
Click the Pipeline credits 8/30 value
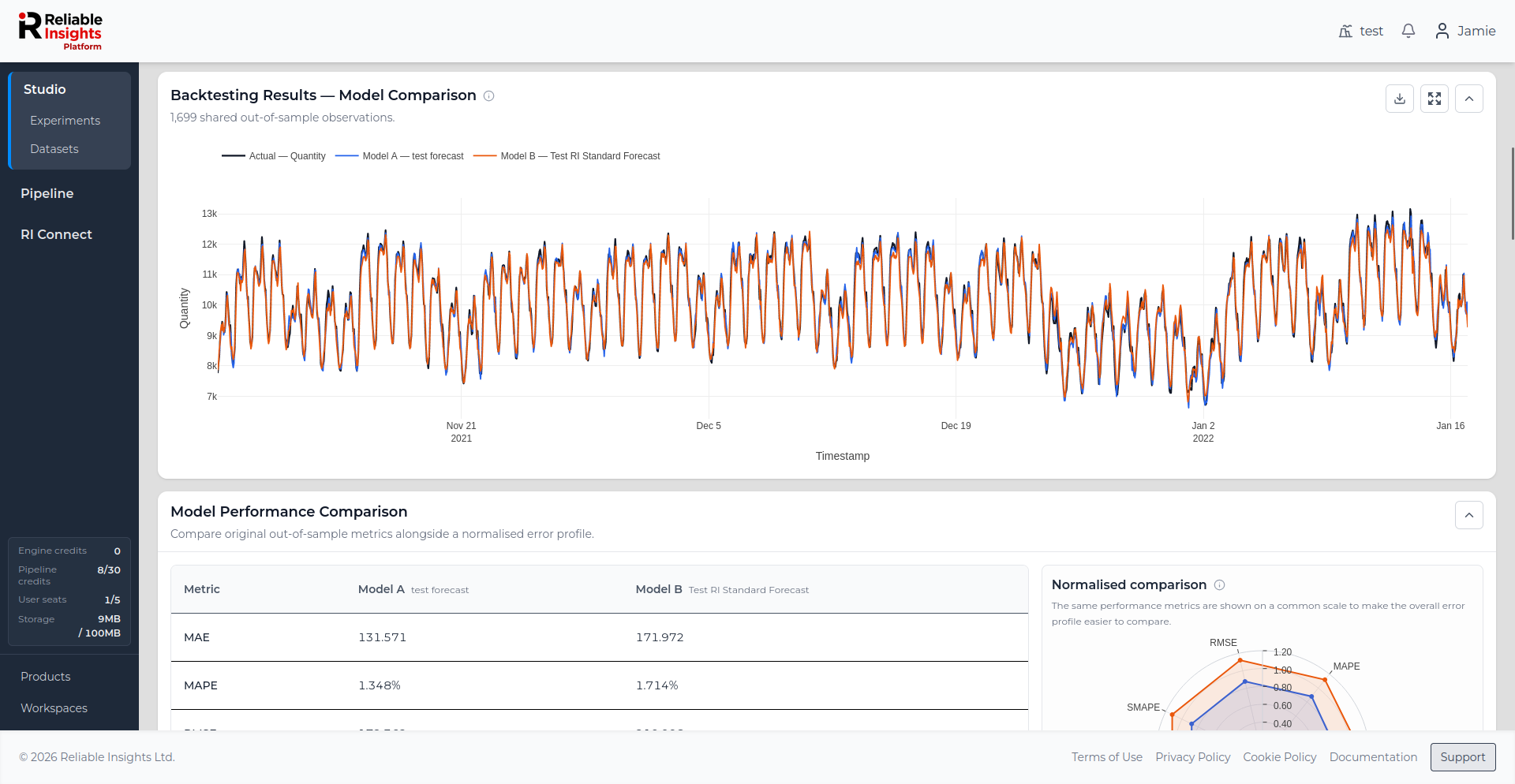109,569
